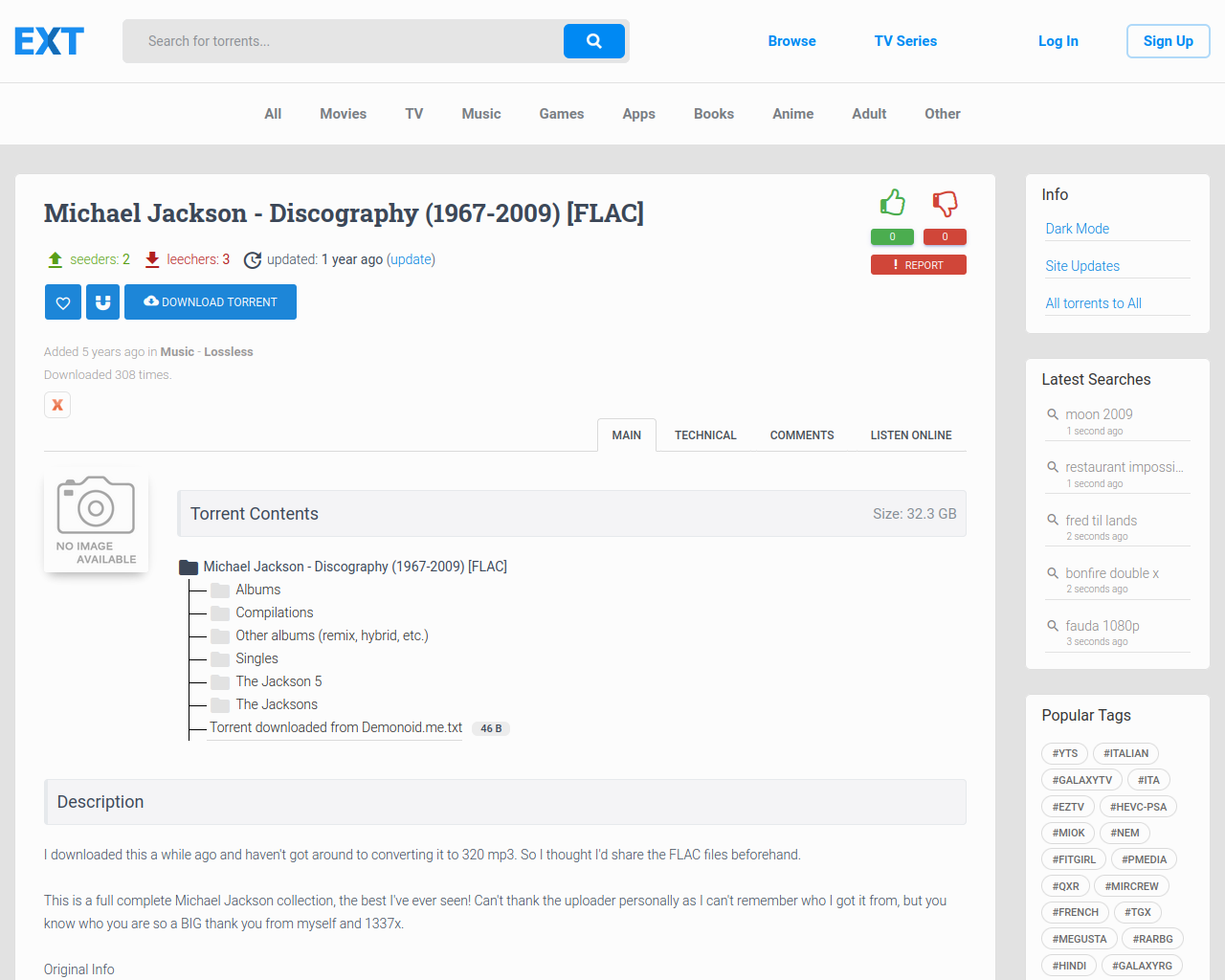1225x980 pixels.
Task: Click the Download Torrent button
Action: point(211,302)
